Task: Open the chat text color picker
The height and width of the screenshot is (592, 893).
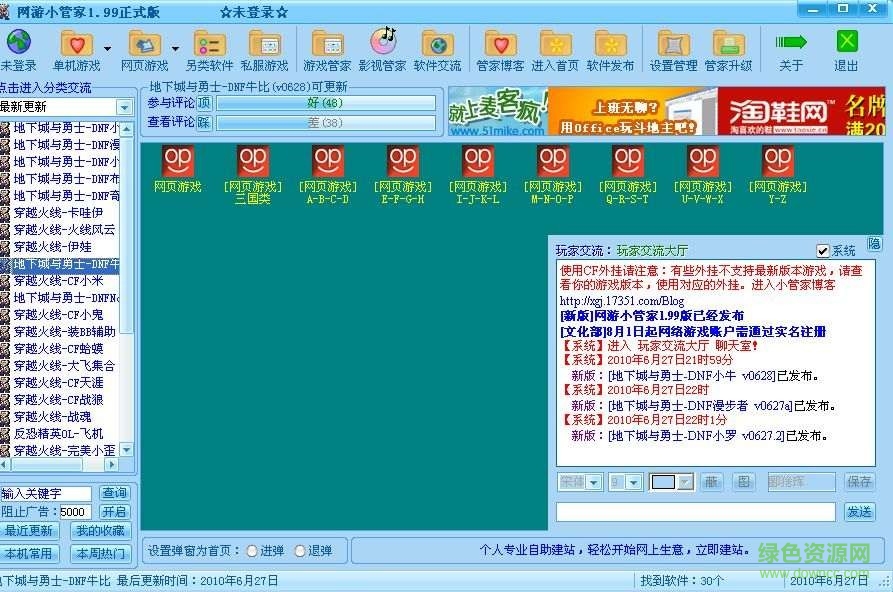Action: click(x=671, y=482)
